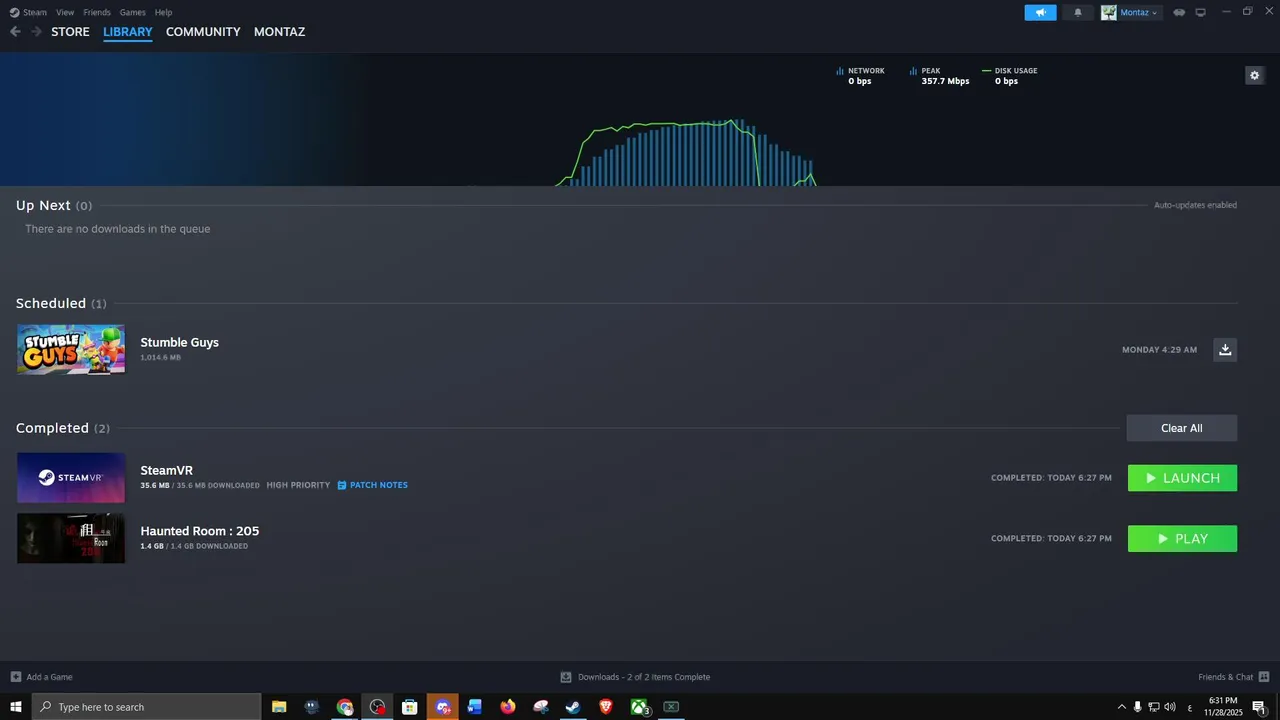
Task: Click the Scheduled section heading
Action: [x=61, y=303]
